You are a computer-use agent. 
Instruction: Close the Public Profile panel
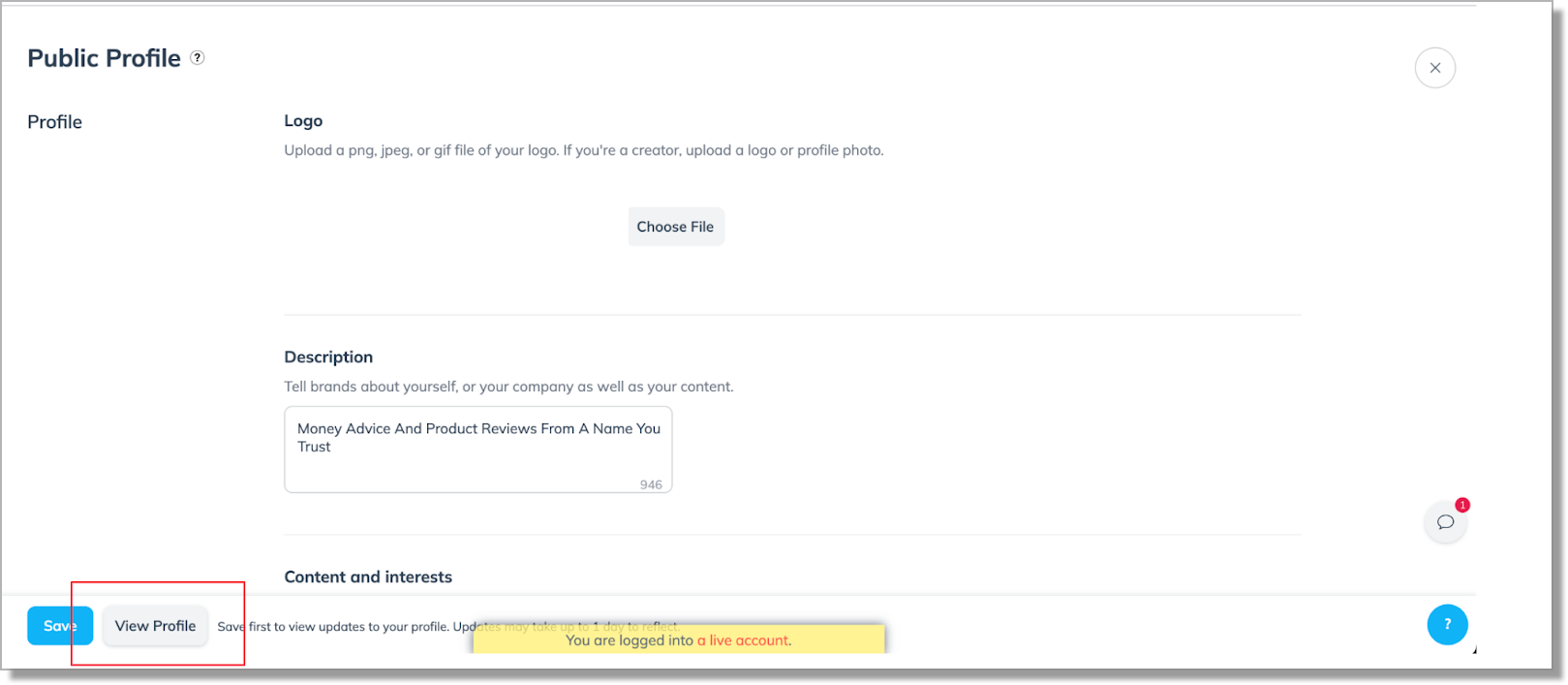point(1434,68)
